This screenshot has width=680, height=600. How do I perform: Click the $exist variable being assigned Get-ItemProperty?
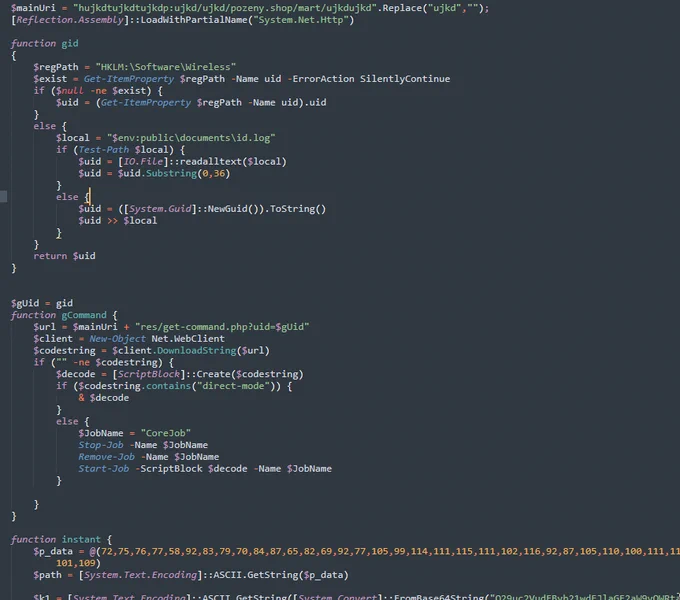(x=50, y=79)
